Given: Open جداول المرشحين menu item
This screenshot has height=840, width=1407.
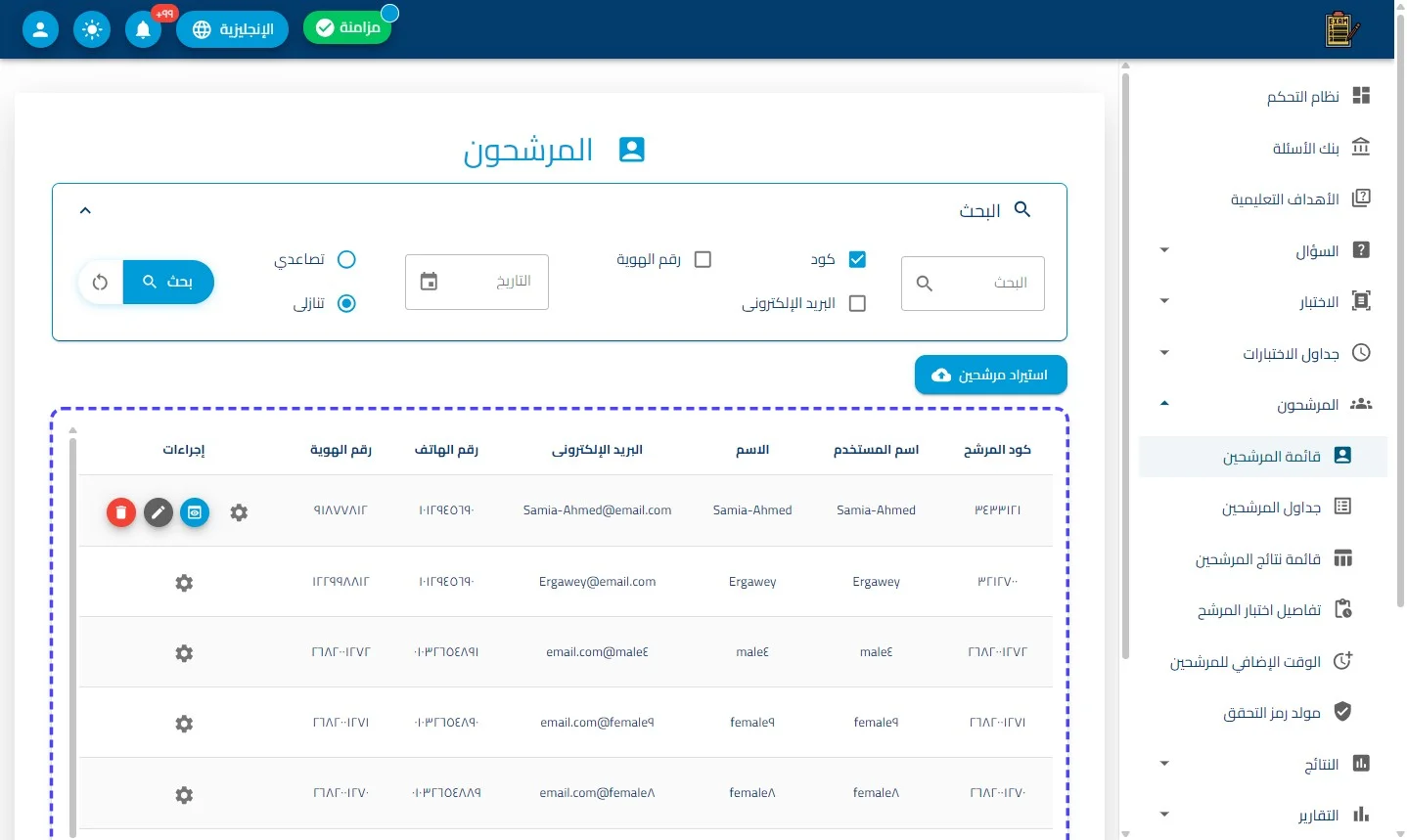Looking at the screenshot, I should [x=1263, y=508].
